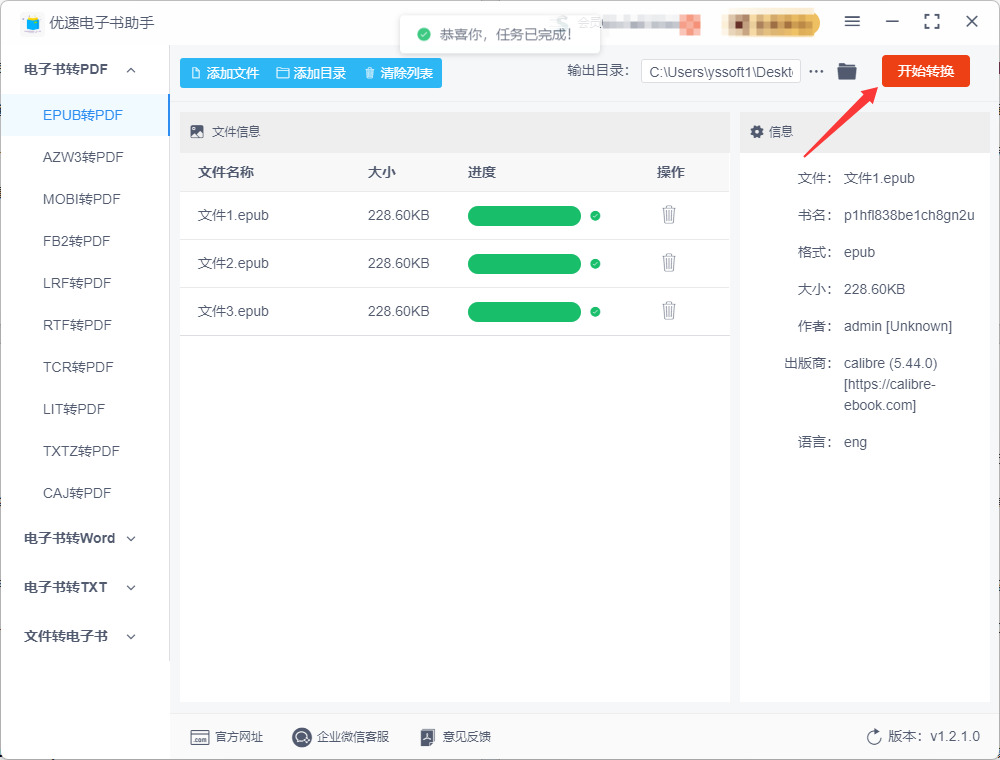Click the output directory path field

pyautogui.click(x=721, y=72)
